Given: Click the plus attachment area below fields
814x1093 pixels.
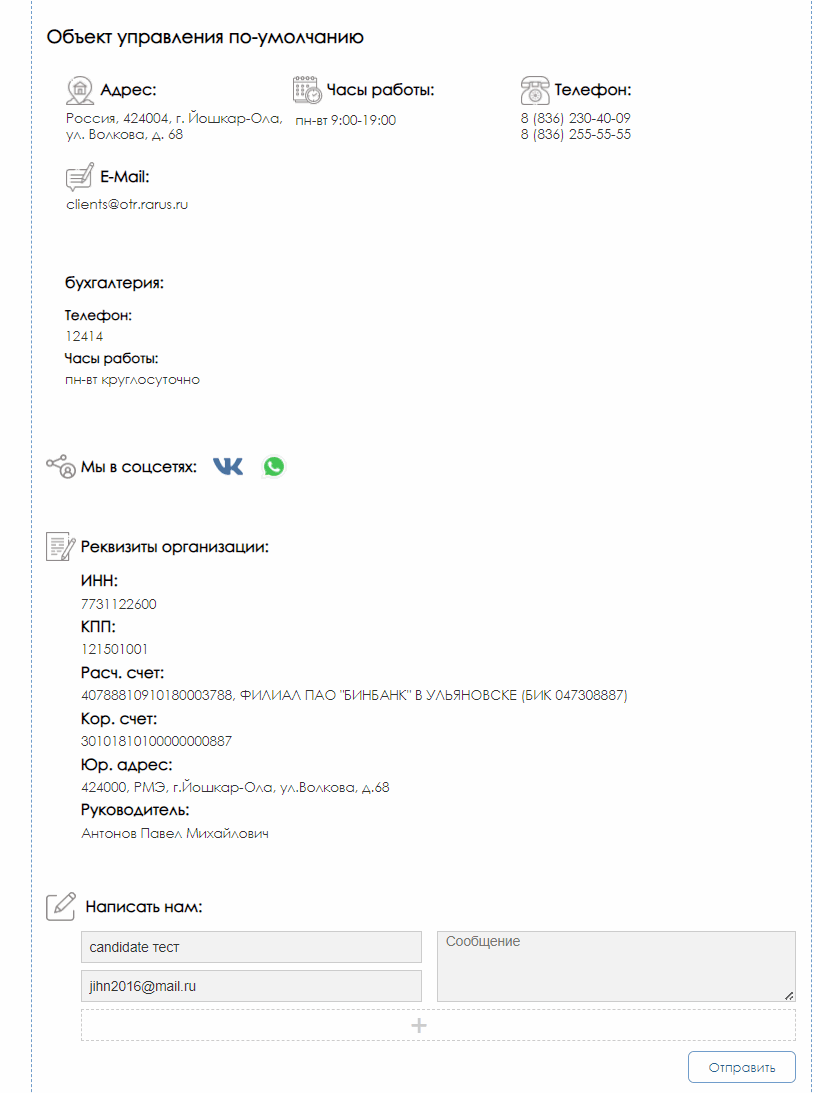Looking at the screenshot, I should pos(438,1025).
